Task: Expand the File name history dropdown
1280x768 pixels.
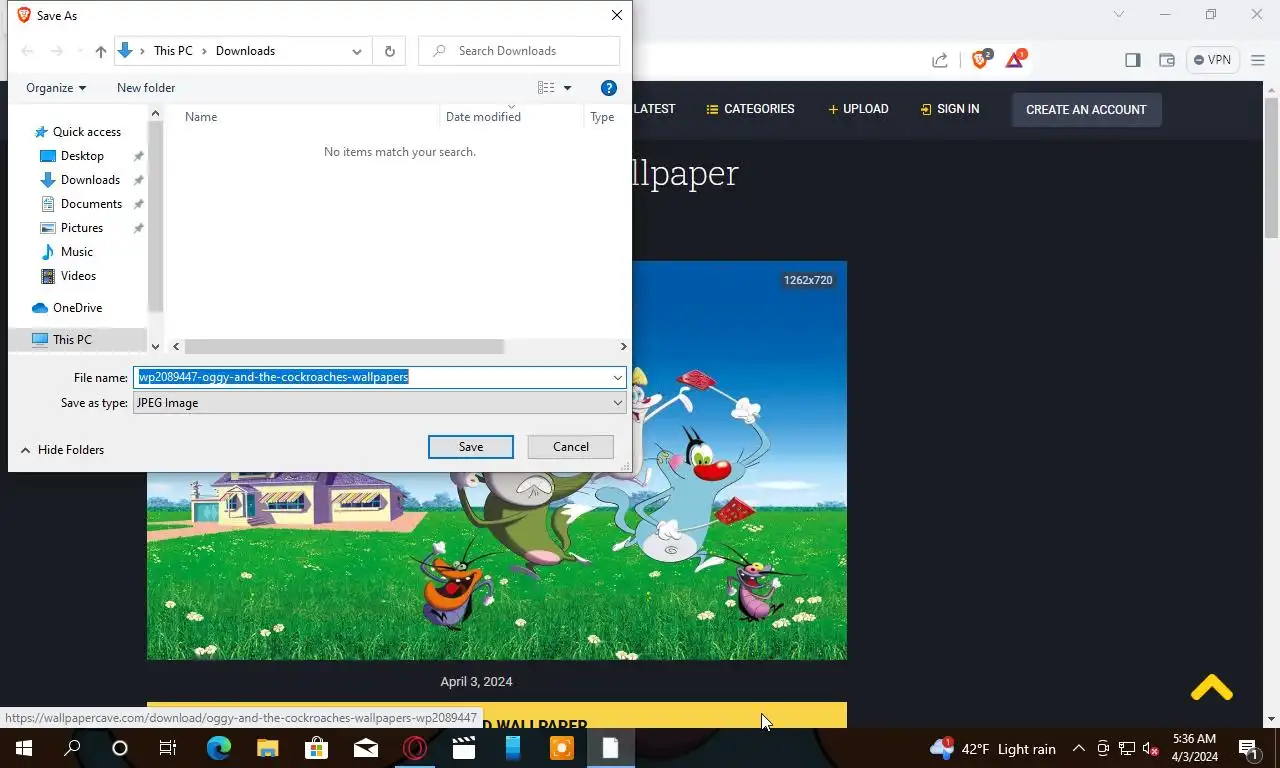Action: (x=618, y=377)
